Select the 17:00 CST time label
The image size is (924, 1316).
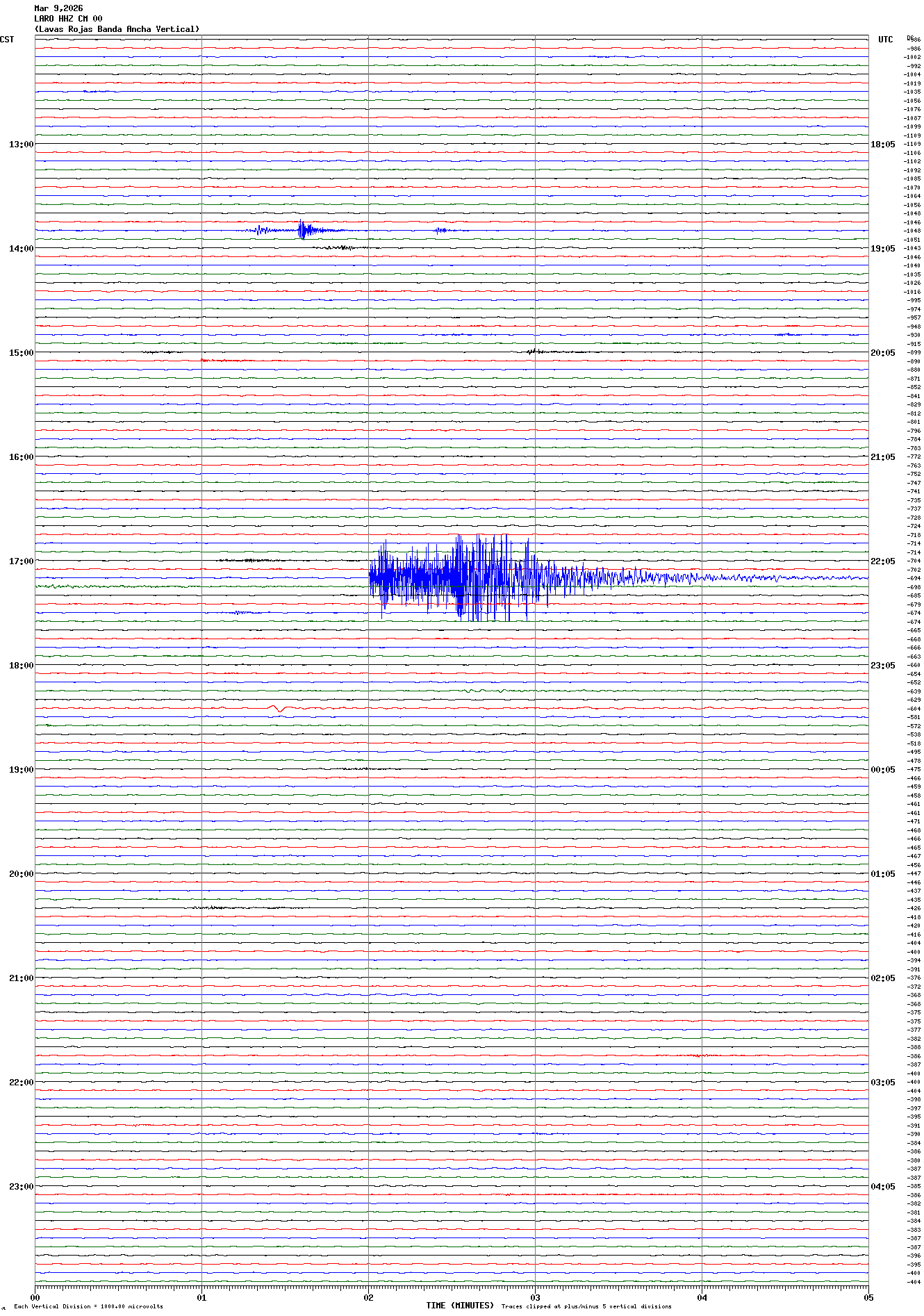[x=21, y=561]
